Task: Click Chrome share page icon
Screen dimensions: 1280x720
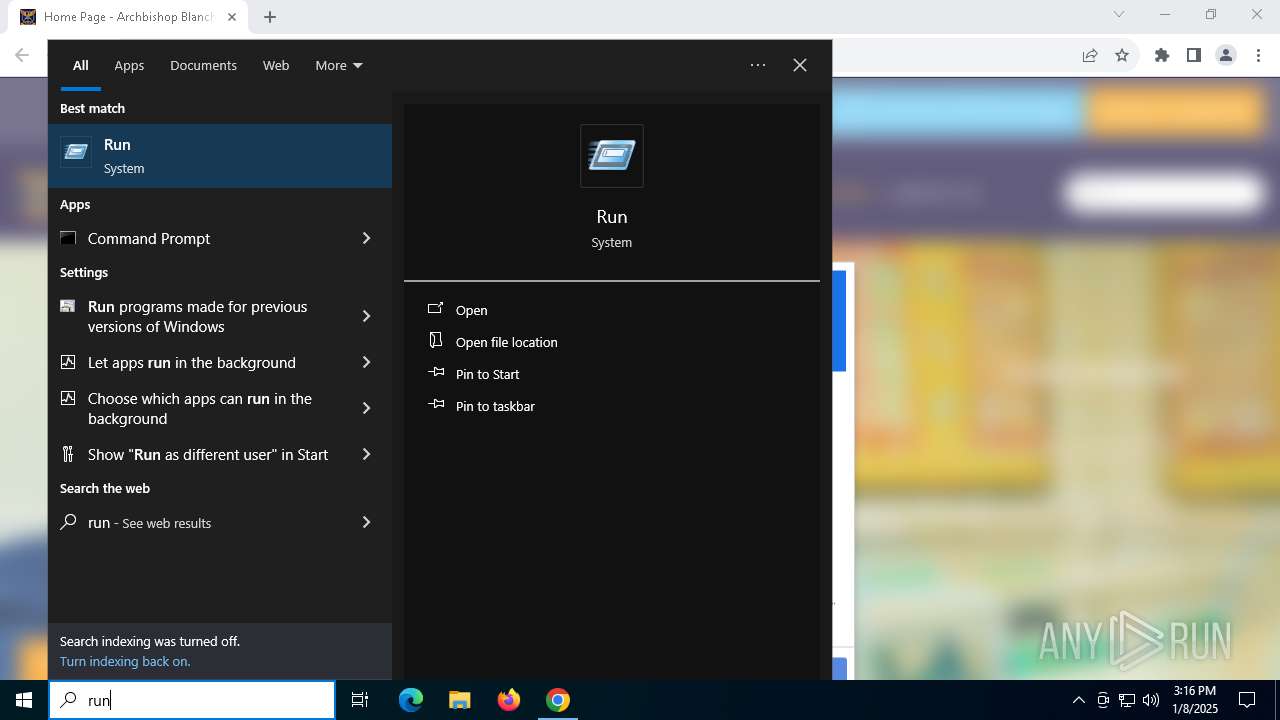Action: point(1090,55)
